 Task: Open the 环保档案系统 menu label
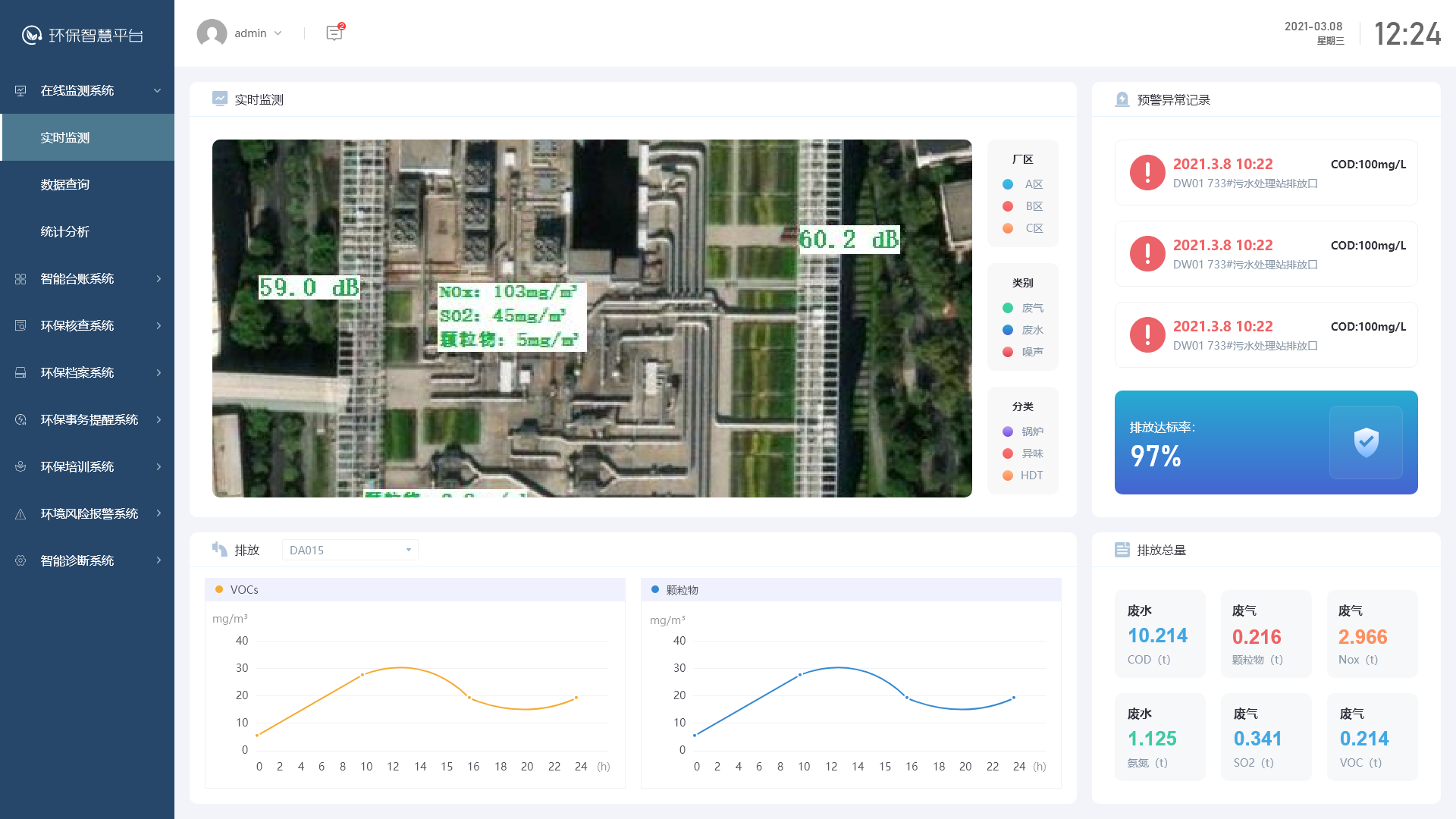pyautogui.click(x=77, y=372)
